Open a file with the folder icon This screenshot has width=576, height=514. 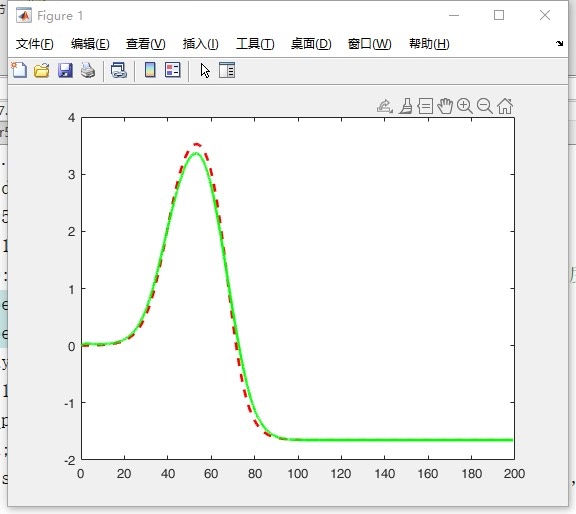click(x=42, y=70)
